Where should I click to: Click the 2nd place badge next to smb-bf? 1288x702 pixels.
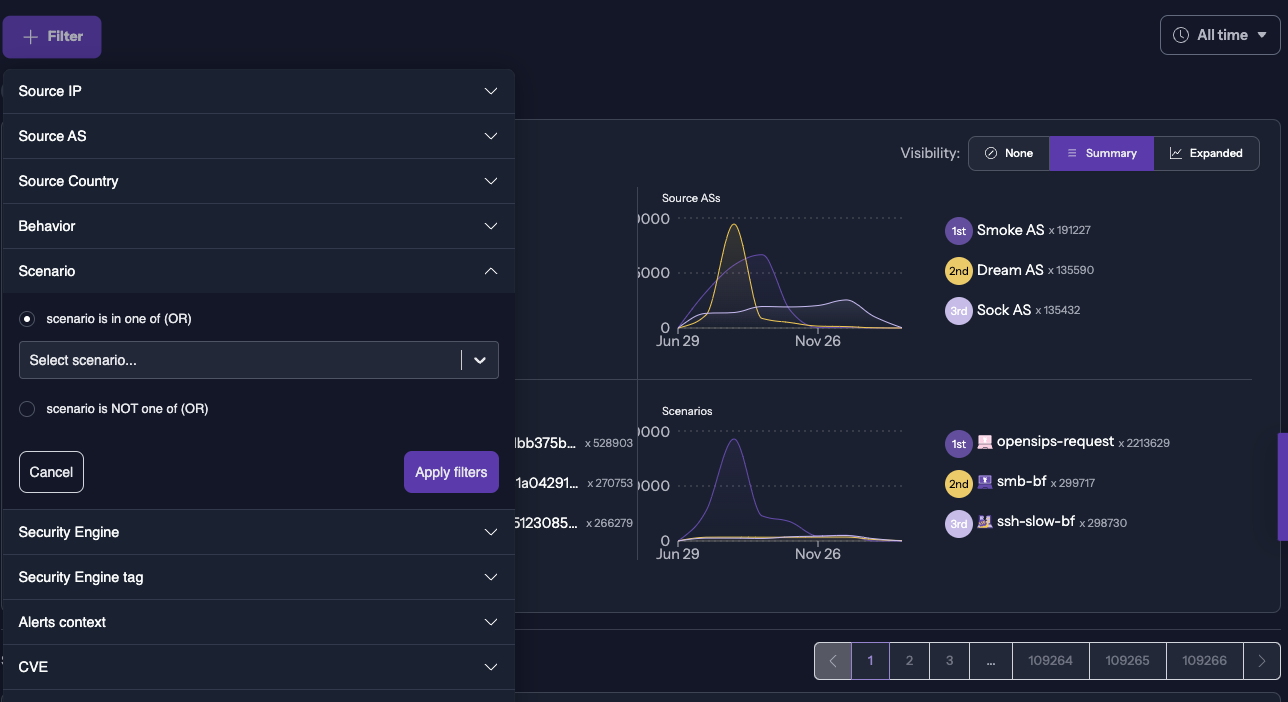pyautogui.click(x=958, y=484)
